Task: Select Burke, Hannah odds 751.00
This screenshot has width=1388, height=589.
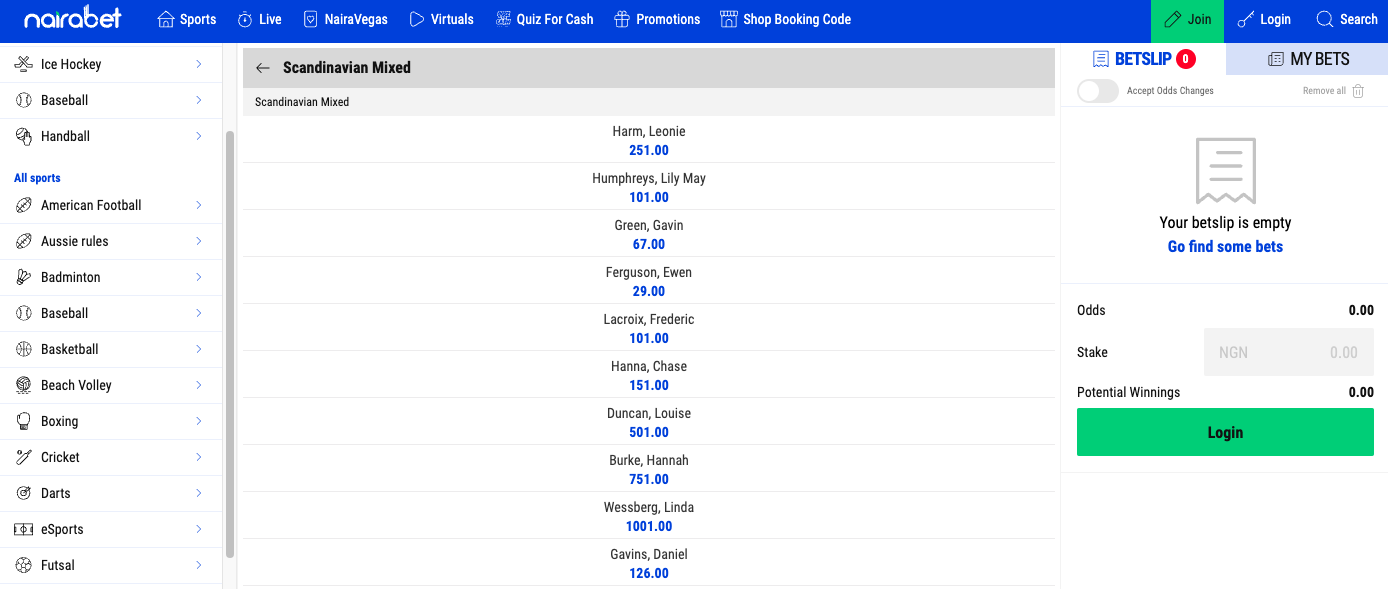Action: pyautogui.click(x=649, y=479)
